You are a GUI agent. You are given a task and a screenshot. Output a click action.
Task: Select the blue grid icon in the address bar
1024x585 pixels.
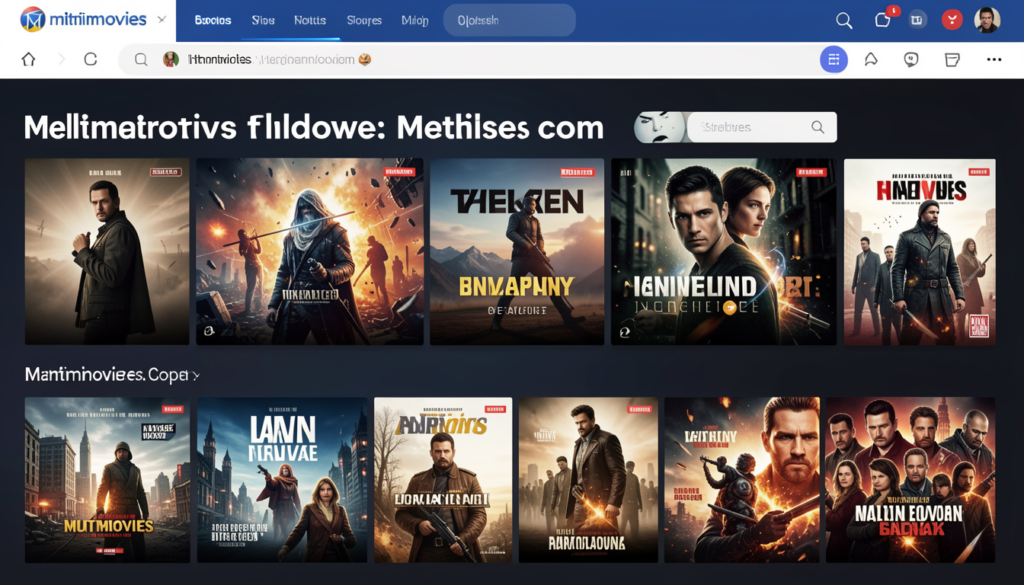click(833, 59)
